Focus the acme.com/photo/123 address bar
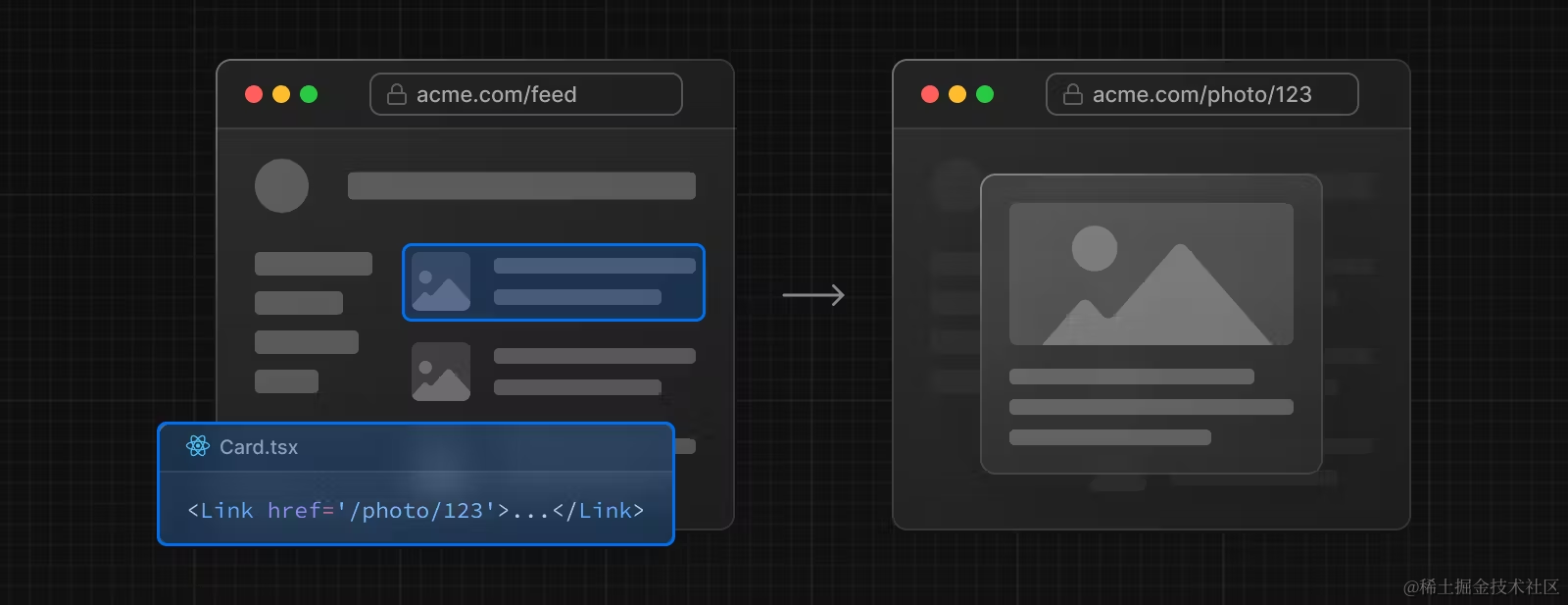This screenshot has width=1568, height=605. pos(1201,94)
